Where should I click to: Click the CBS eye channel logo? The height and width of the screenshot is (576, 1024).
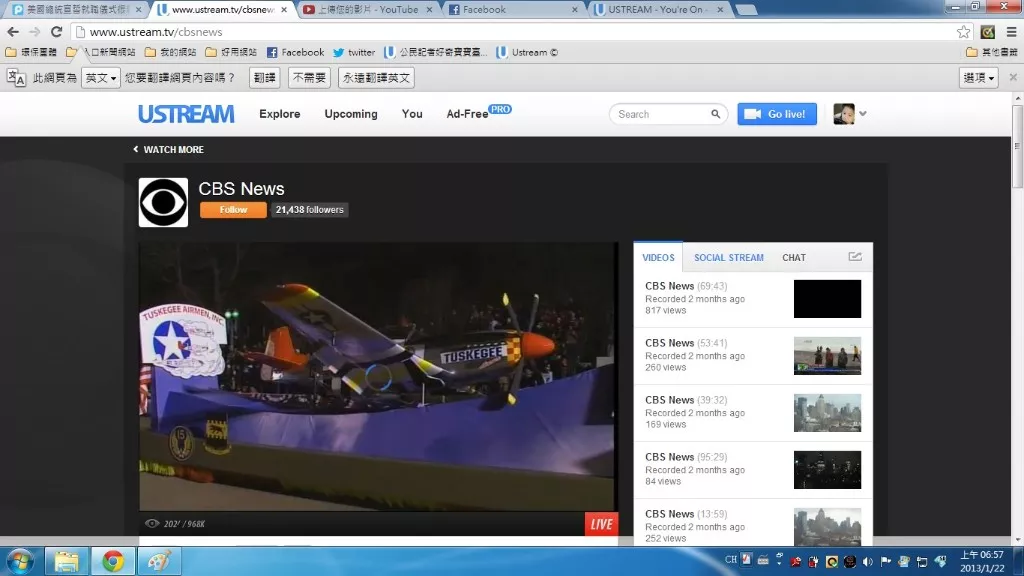point(163,202)
